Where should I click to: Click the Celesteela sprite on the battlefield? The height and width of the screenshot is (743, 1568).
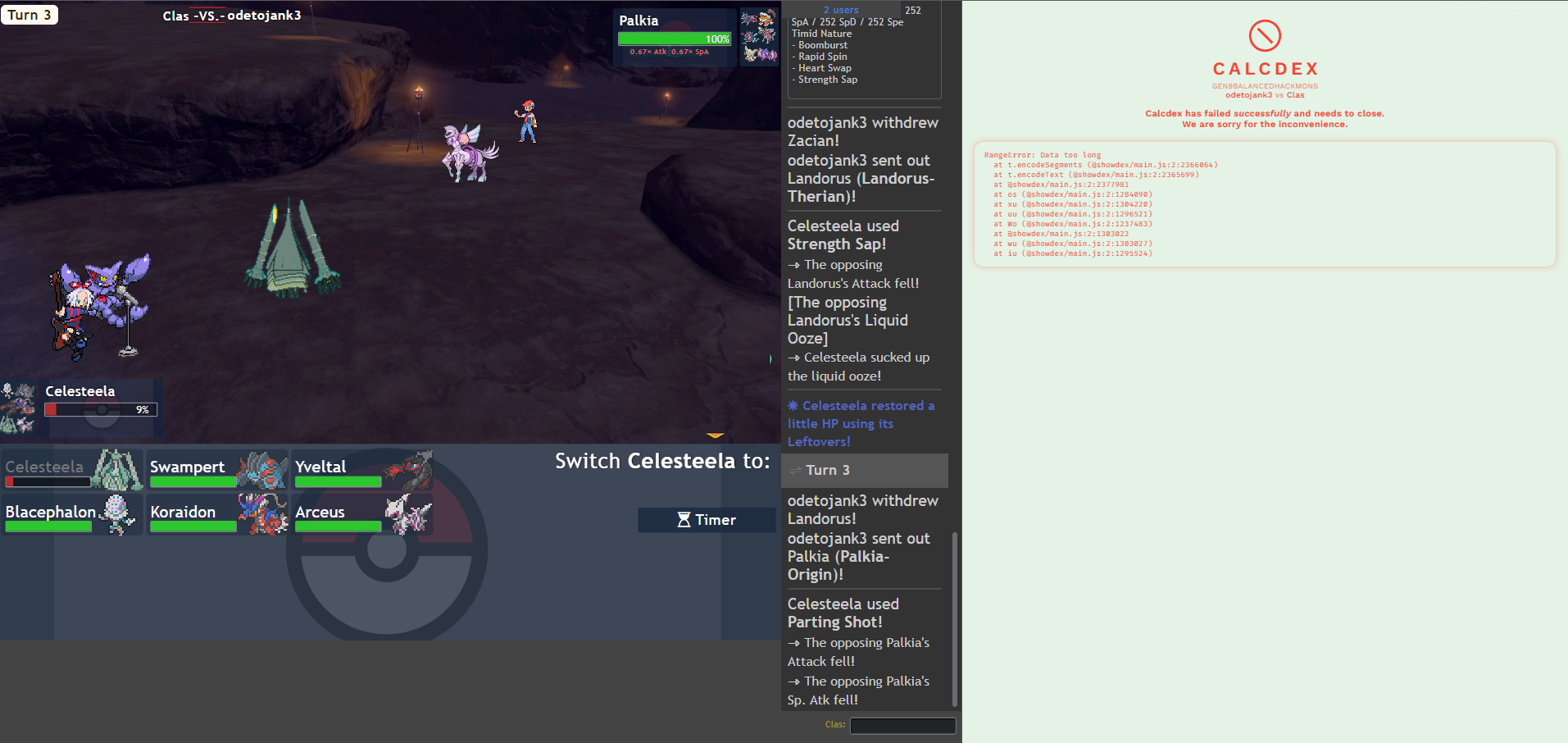point(293,246)
